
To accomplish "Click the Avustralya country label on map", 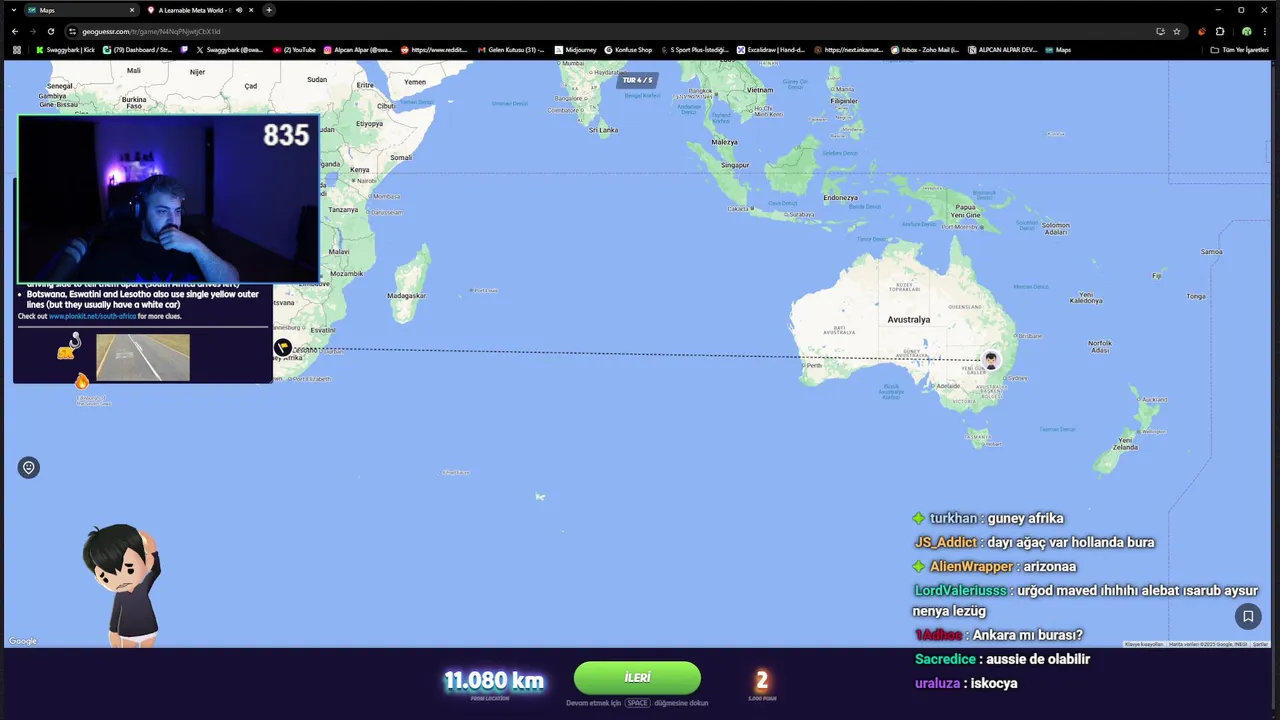I will (x=908, y=320).
